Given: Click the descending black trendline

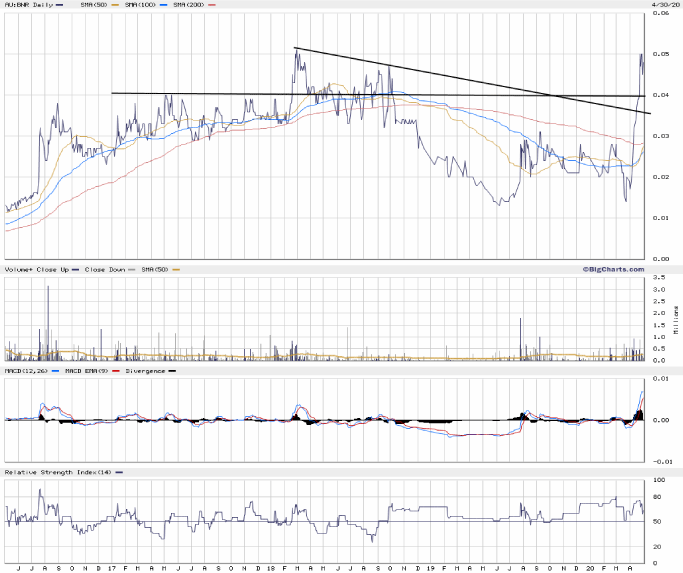Looking at the screenshot, I should point(450,77).
